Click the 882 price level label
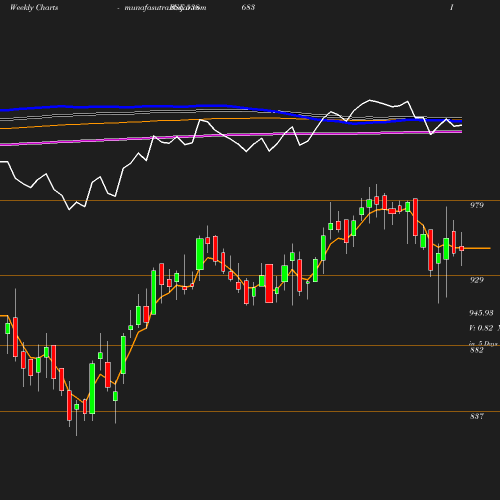 tap(477, 350)
